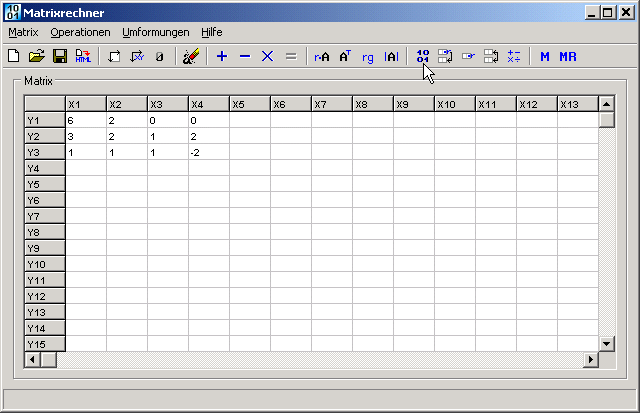
Task: Click the equals sign icon
Action: 291,56
